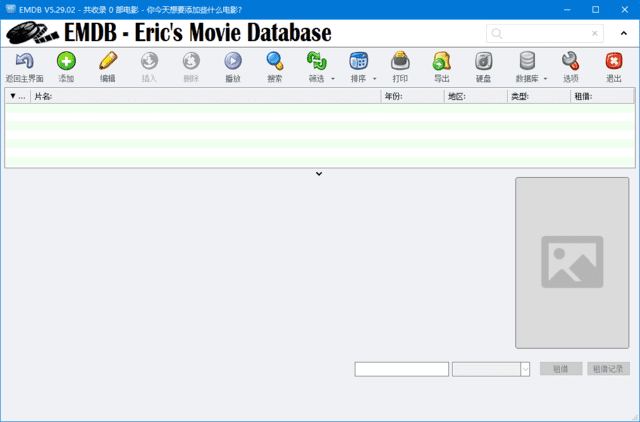This screenshot has width=640, height=422.
Task: Click the 数据库 database icon
Action: tap(527, 61)
